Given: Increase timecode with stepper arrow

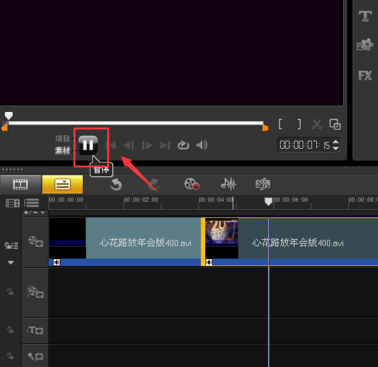Looking at the screenshot, I should click(336, 142).
